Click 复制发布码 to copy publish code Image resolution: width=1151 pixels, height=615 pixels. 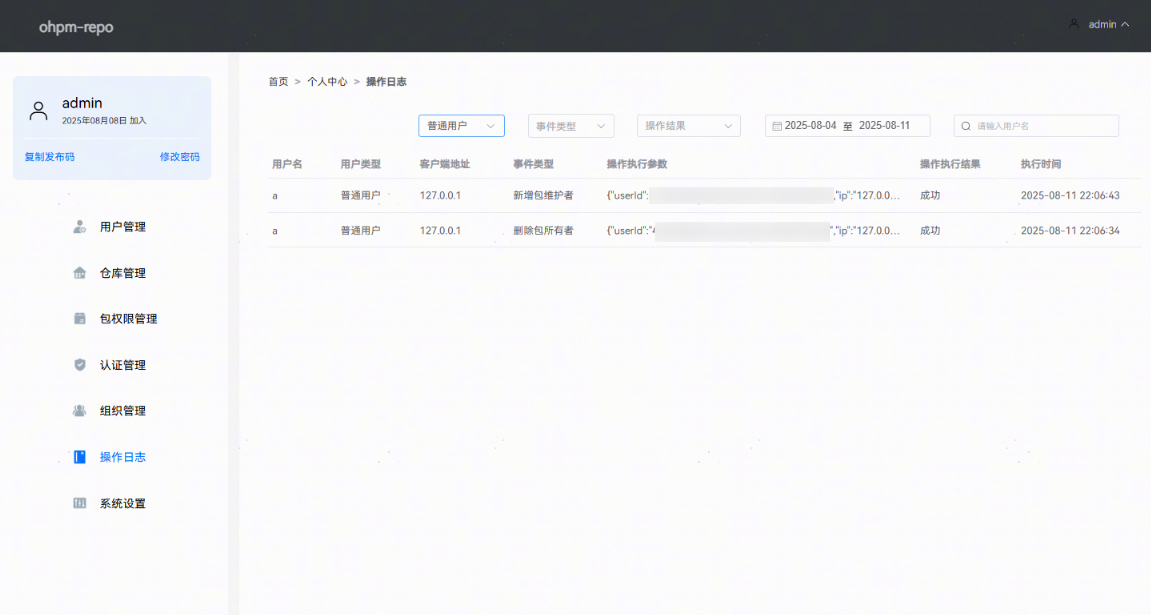point(50,157)
